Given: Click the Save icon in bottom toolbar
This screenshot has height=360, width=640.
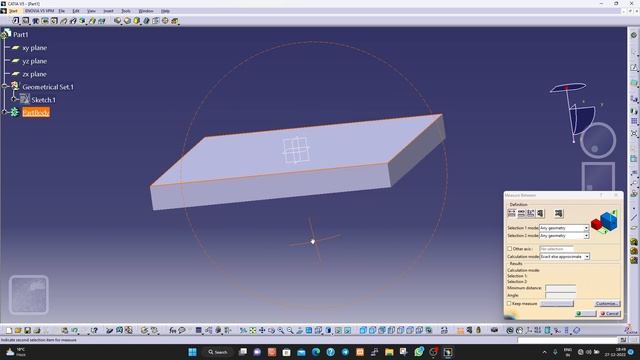Looking at the screenshot, I should click(27, 330).
